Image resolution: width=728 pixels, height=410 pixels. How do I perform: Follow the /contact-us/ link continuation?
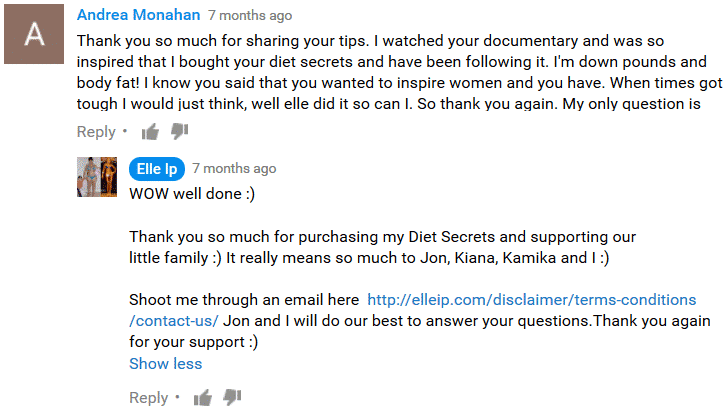tap(174, 321)
